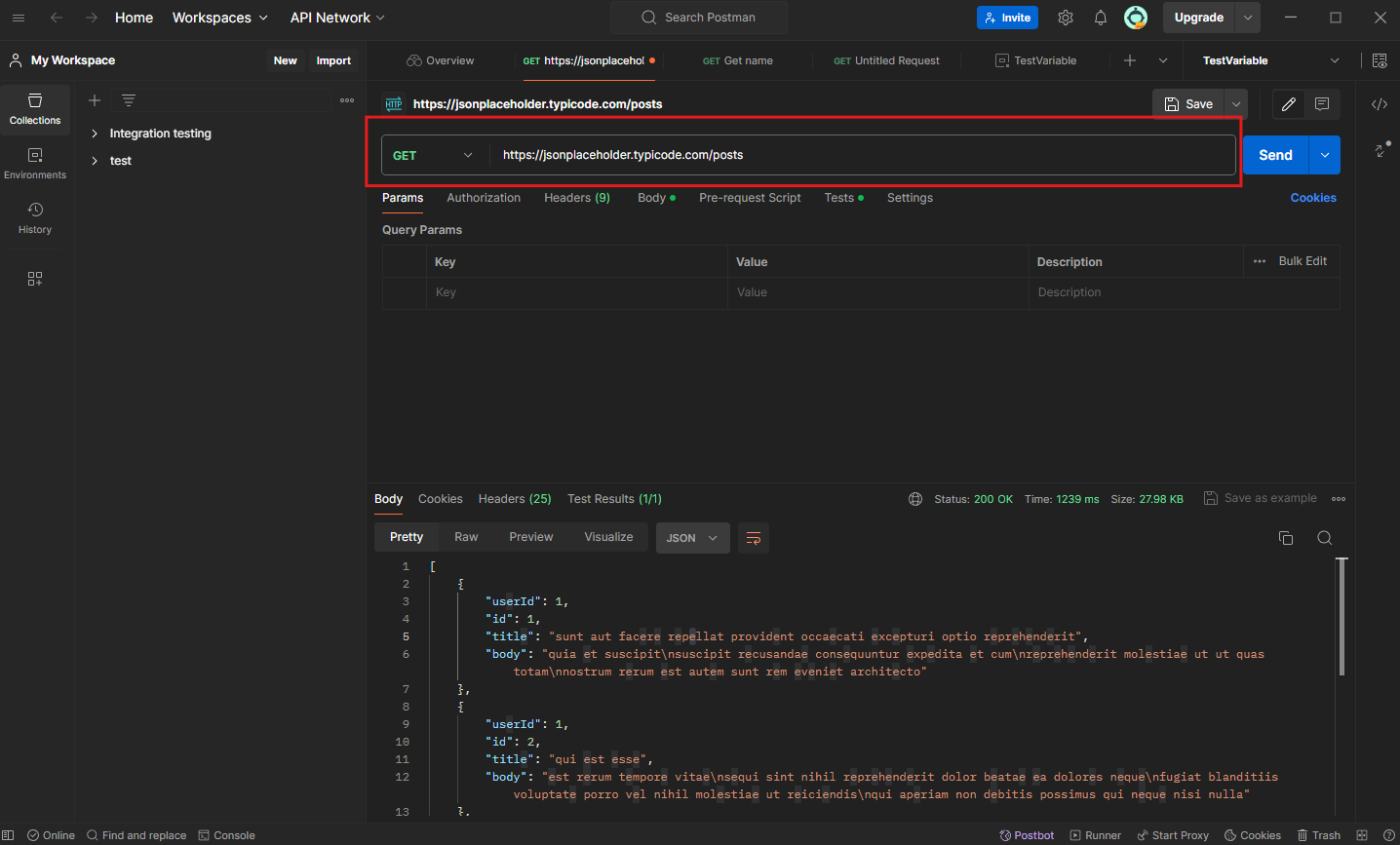
Task: Click the Invite button
Action: [x=1007, y=18]
